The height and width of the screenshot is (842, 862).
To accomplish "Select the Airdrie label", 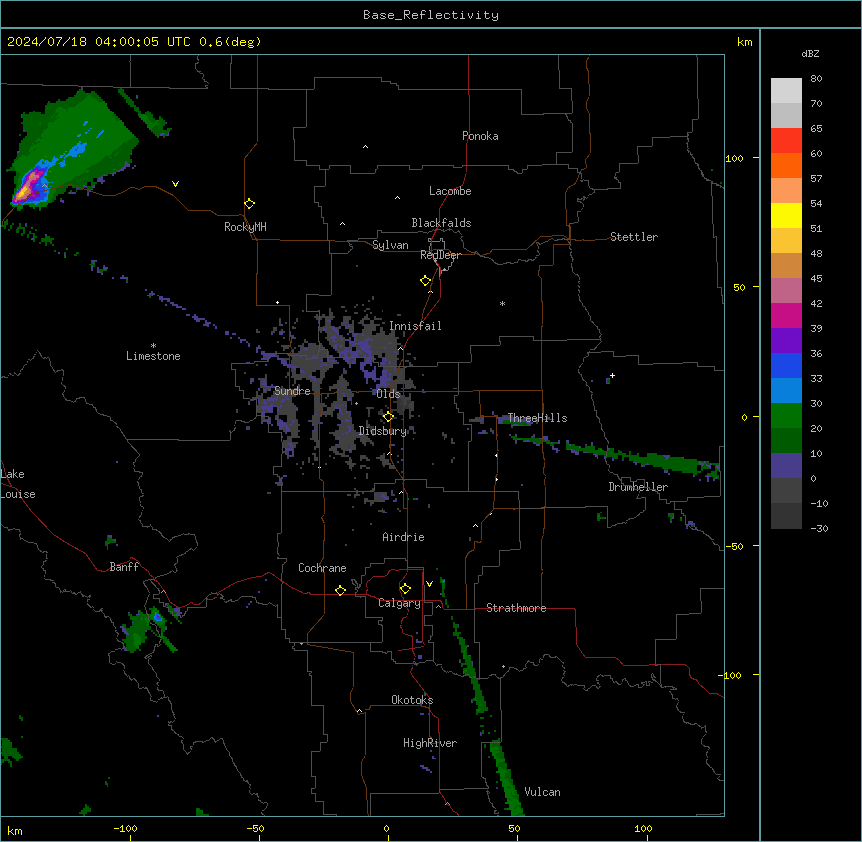I will [x=404, y=537].
